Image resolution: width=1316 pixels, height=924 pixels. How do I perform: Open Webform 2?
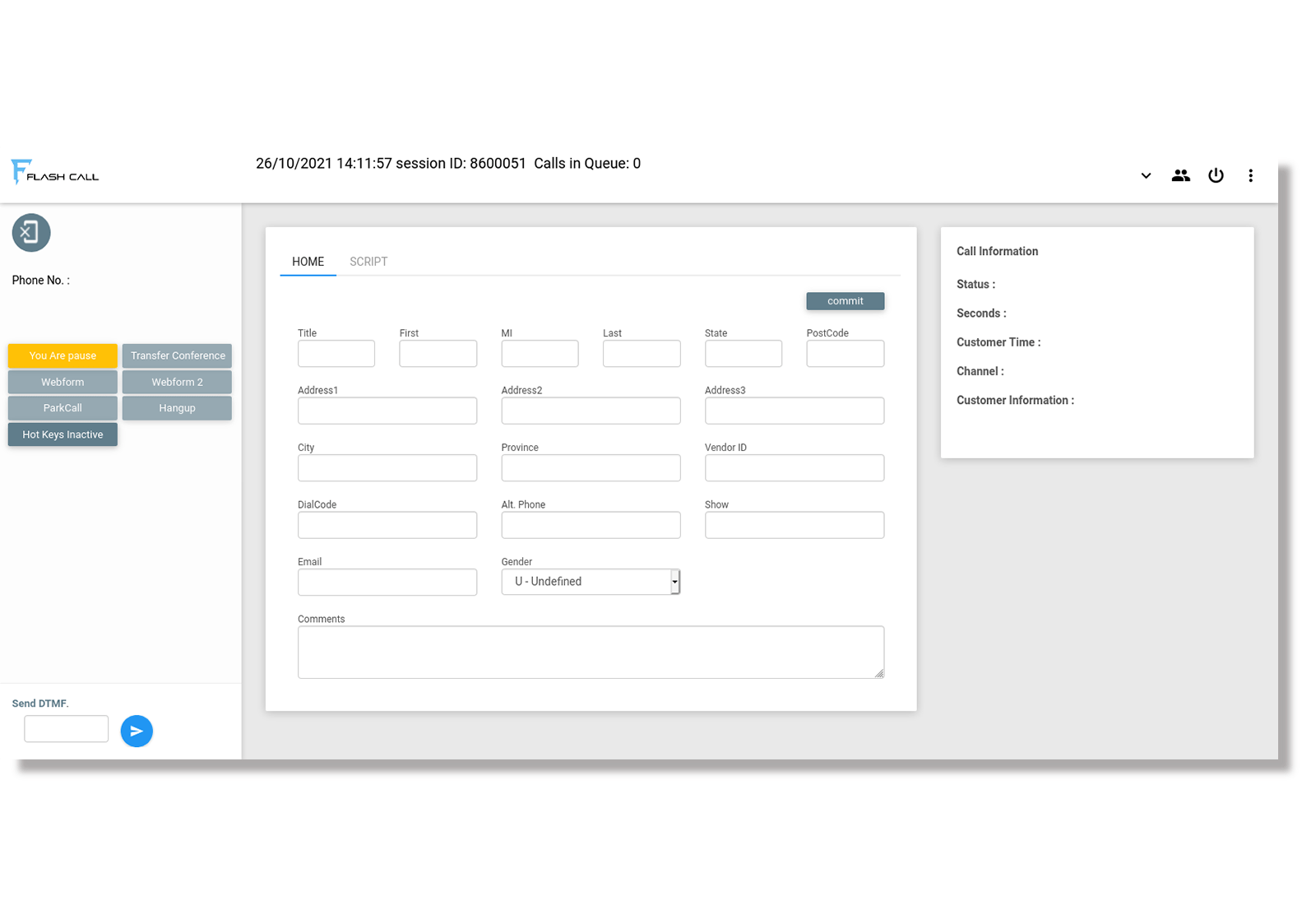[176, 381]
